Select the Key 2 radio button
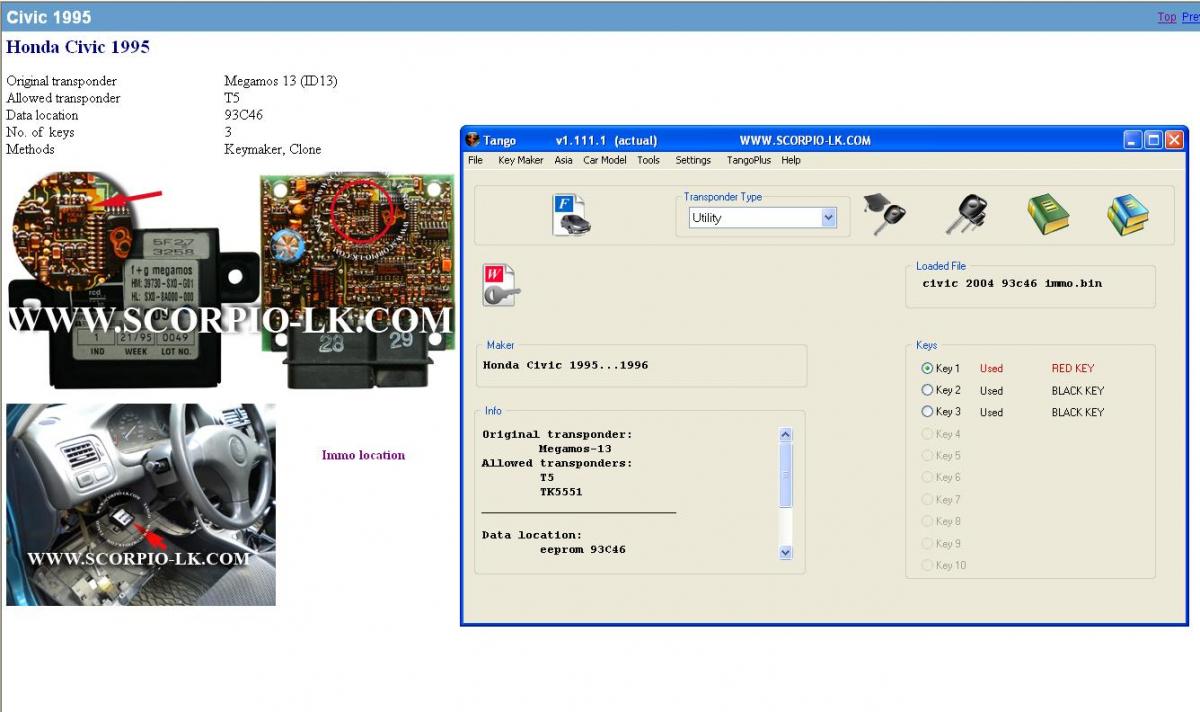This screenshot has width=1200, height=712. 927,390
